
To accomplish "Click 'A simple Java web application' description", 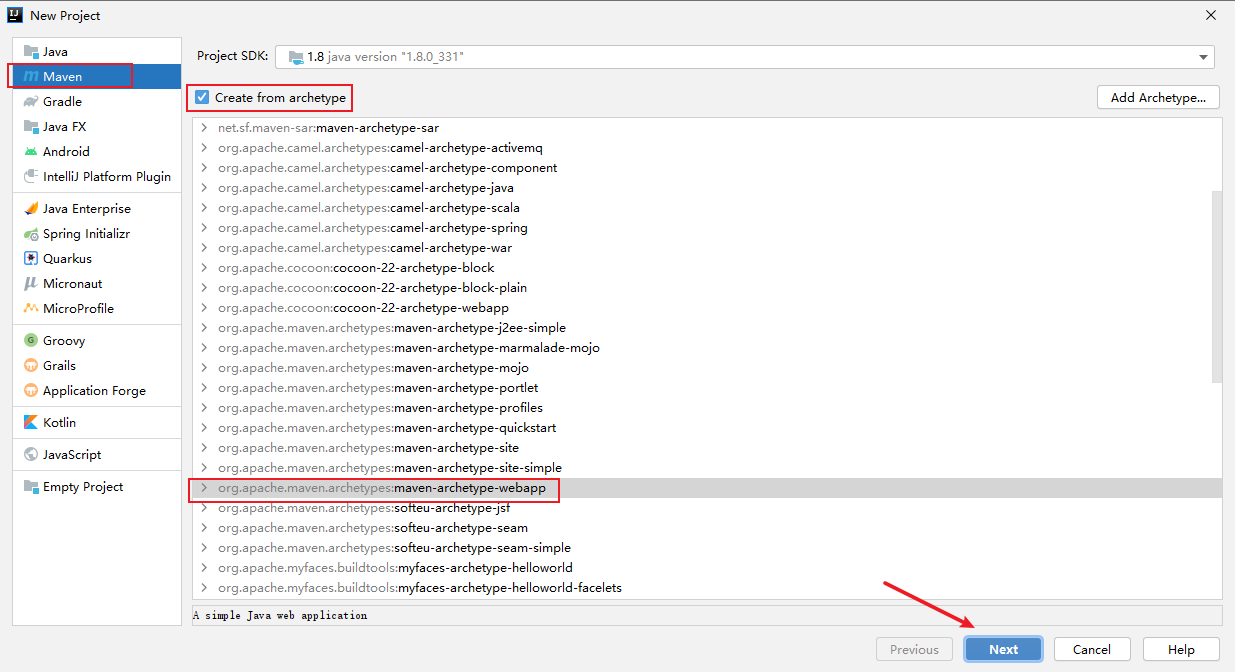I will (x=280, y=616).
